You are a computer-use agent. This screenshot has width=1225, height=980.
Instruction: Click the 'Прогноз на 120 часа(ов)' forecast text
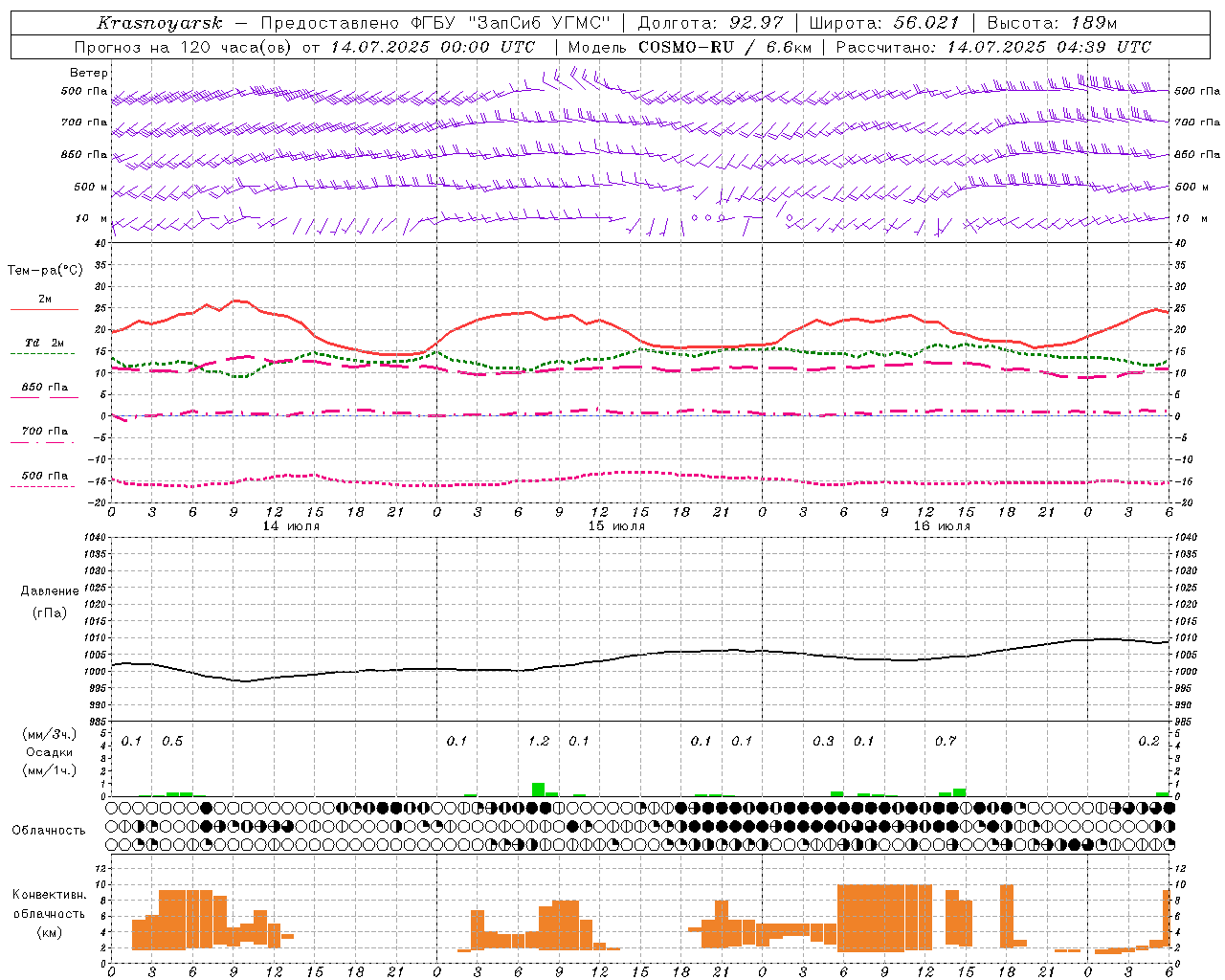[x=185, y=47]
